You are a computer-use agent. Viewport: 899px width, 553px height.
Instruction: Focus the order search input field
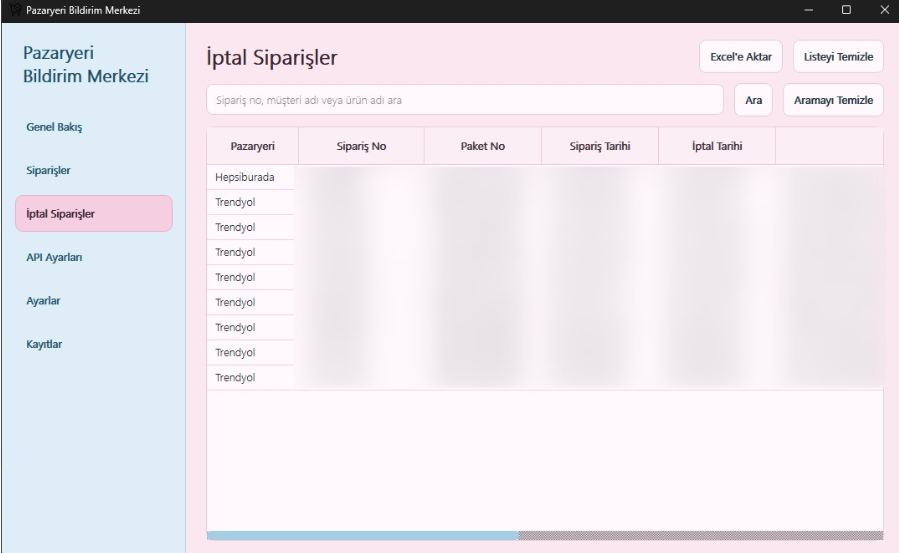tap(465, 100)
